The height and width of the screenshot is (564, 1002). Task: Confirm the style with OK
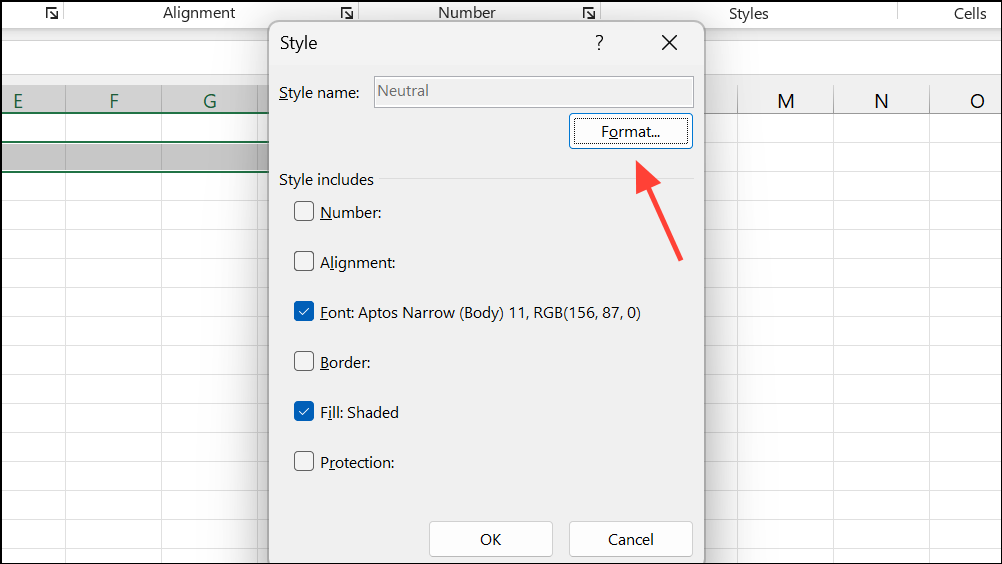490,539
